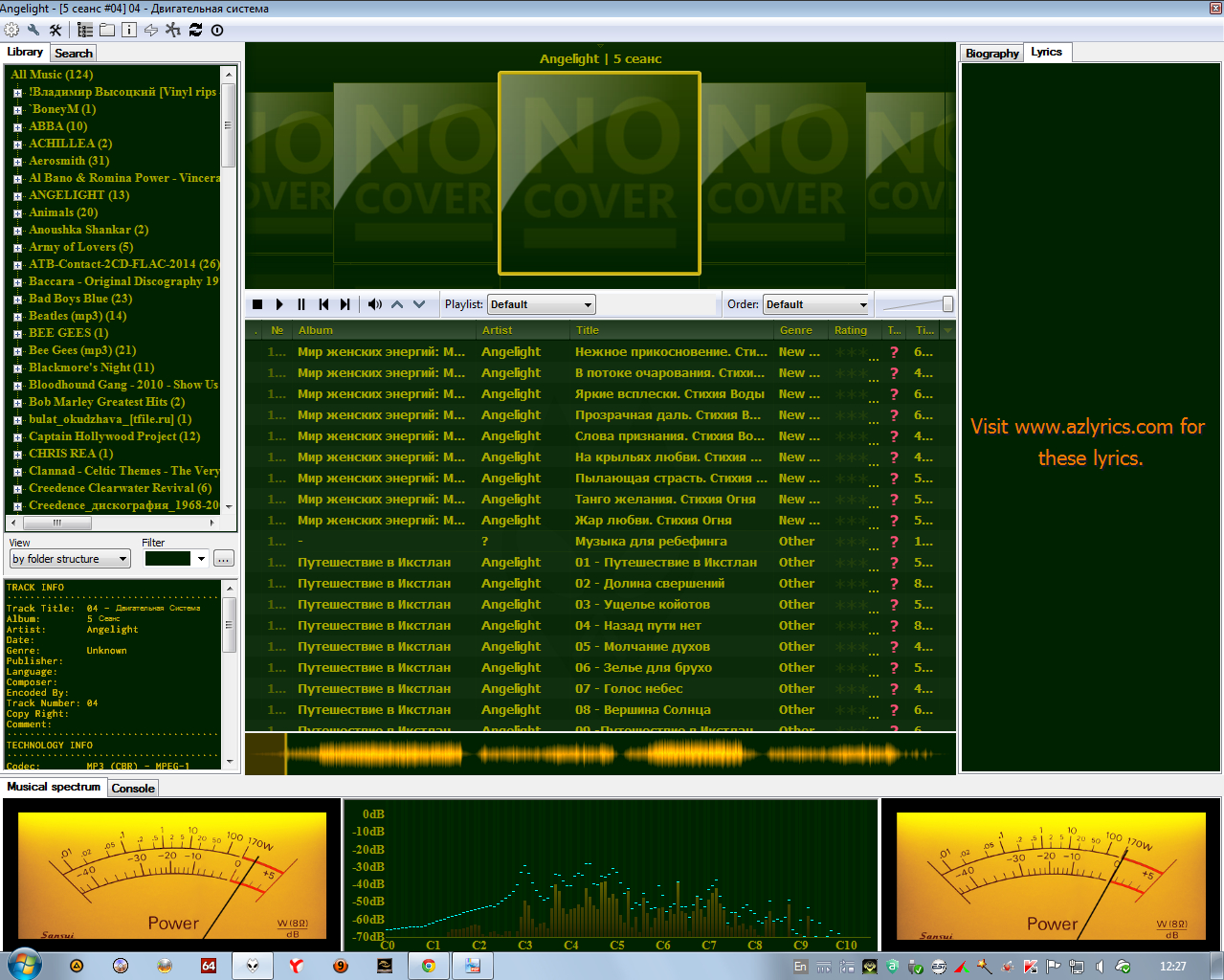The height and width of the screenshot is (980, 1224).
Task: Mute sound with the speaker icon
Action: [375, 304]
